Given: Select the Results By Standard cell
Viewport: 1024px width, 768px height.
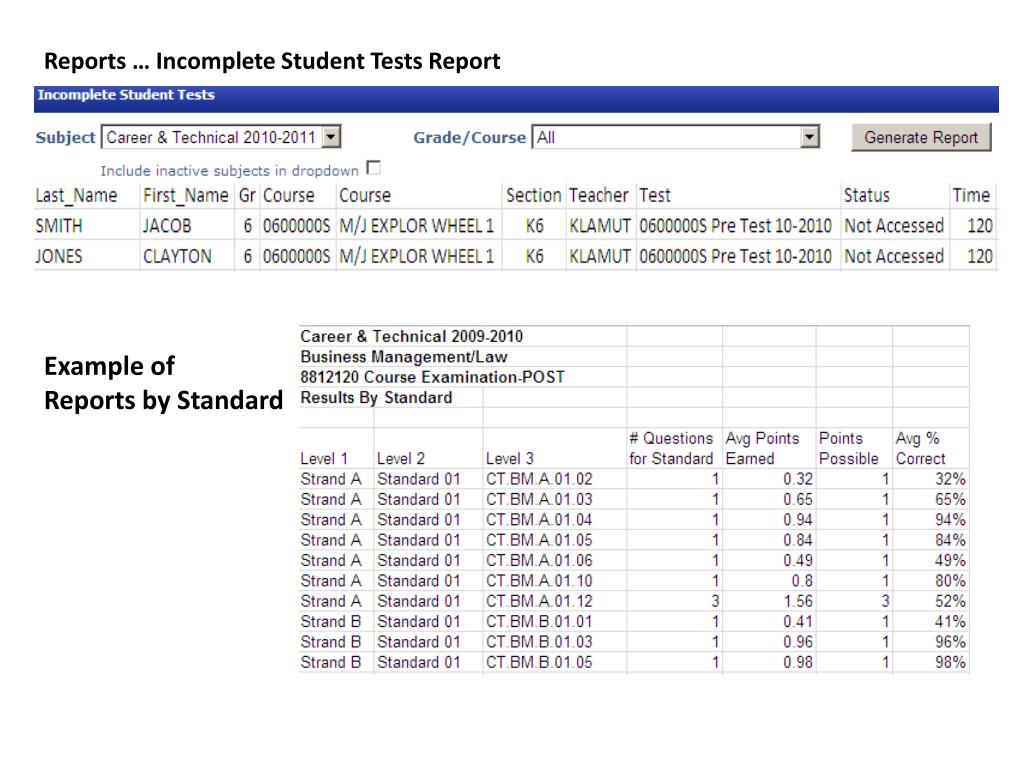Looking at the screenshot, I should coord(376,397).
